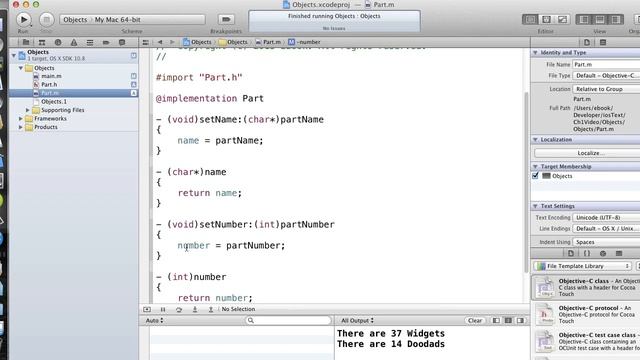640x360 pixels.
Task: Collapse the Objects project root
Action: click(x=13, y=55)
